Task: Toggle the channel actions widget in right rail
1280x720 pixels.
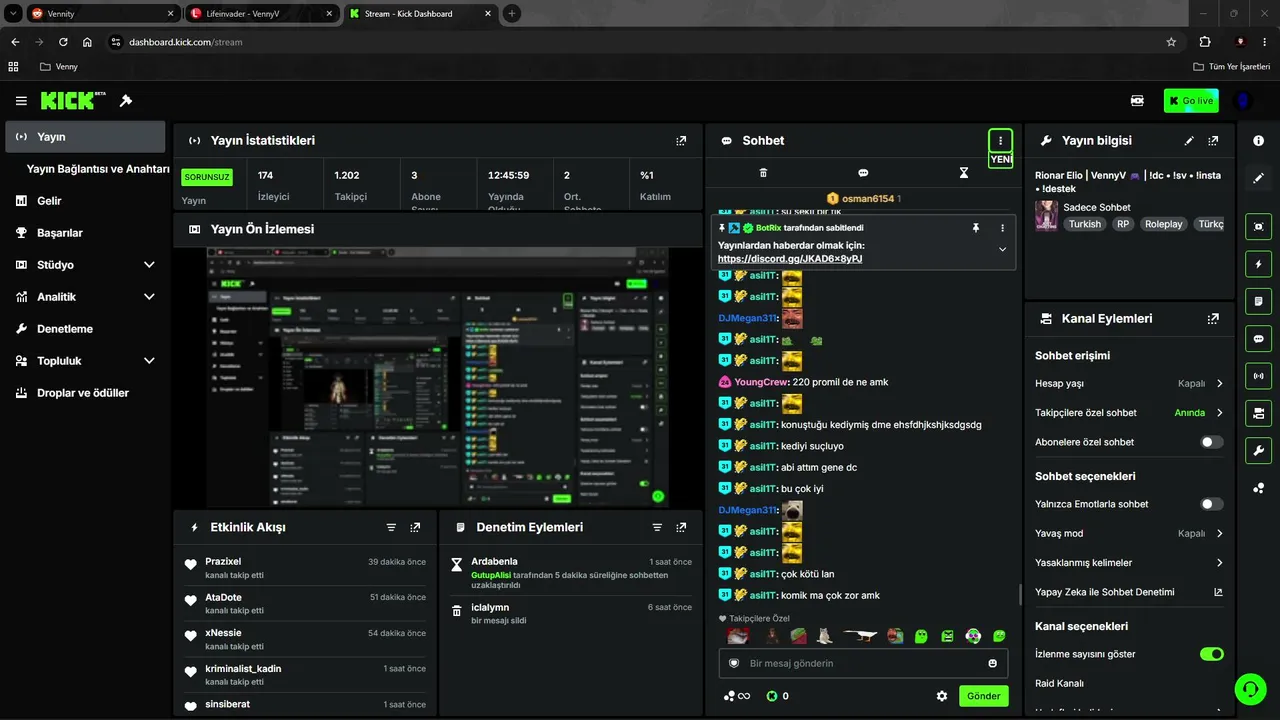Action: point(1259,413)
